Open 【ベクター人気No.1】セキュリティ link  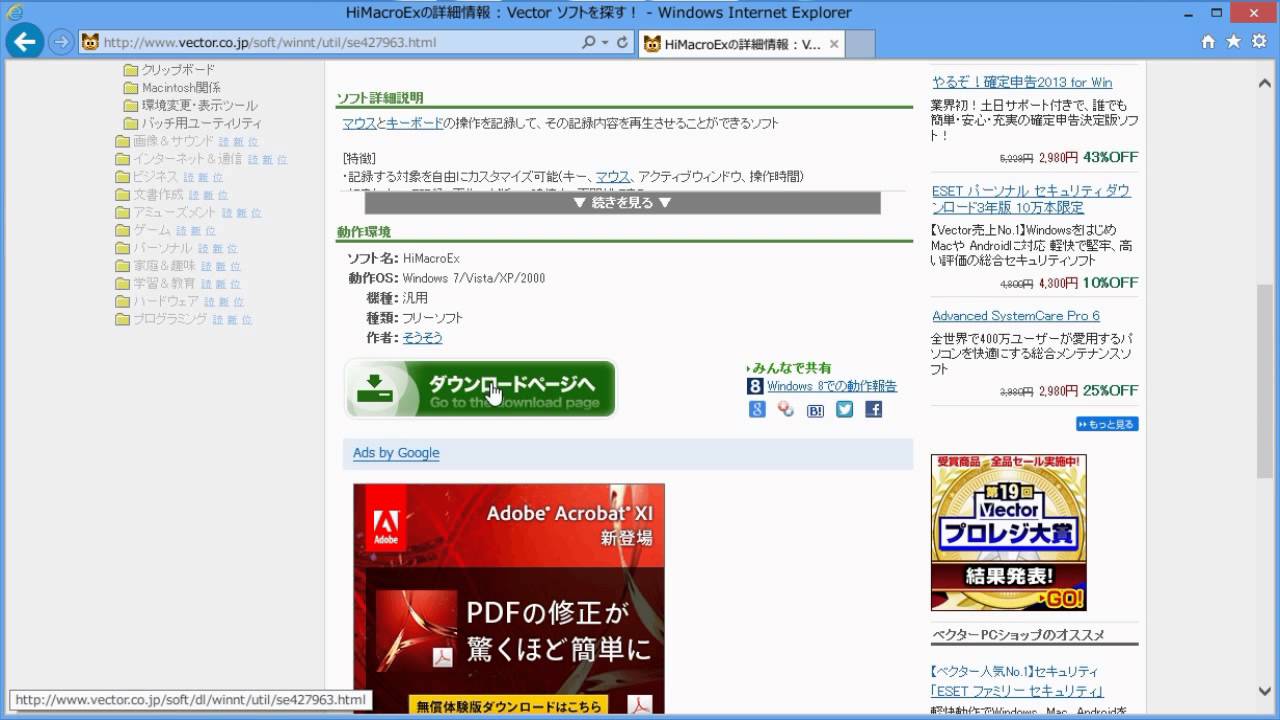(x=1014, y=671)
